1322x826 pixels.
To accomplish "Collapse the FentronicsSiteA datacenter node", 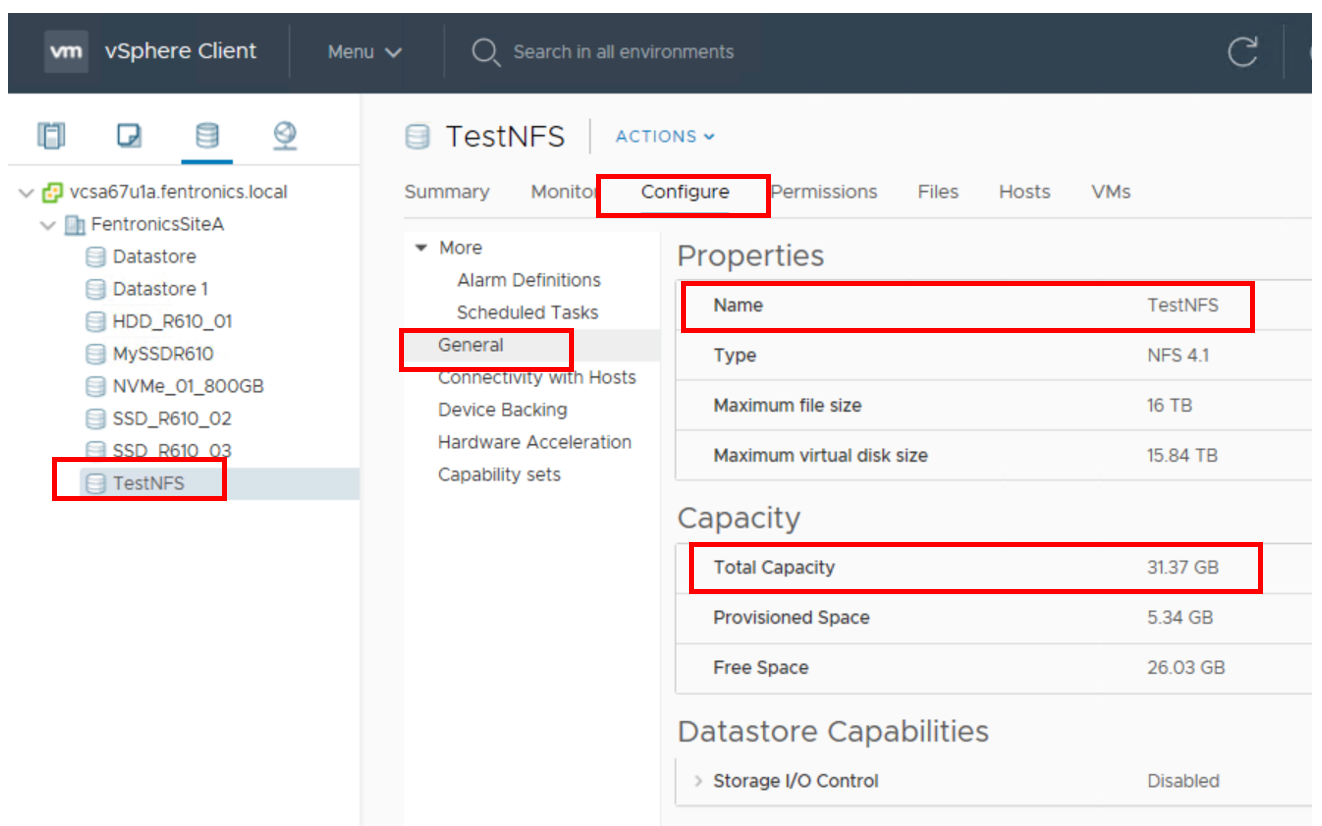I will point(48,225).
